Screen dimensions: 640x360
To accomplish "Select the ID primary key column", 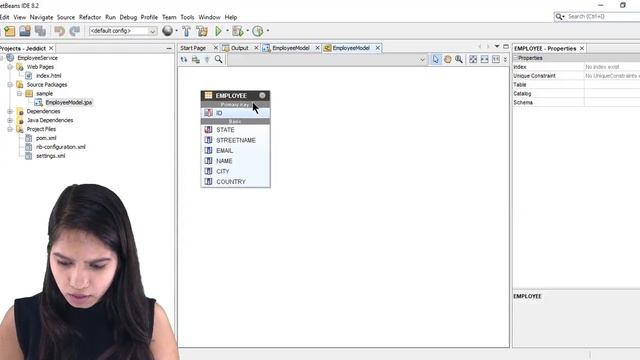I will point(236,113).
